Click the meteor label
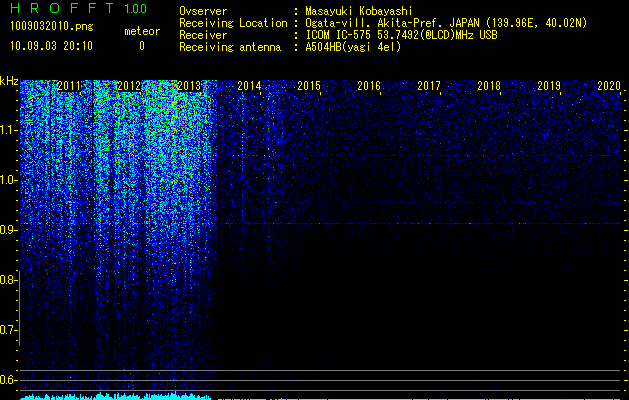This screenshot has width=629, height=400. pyautogui.click(x=142, y=31)
